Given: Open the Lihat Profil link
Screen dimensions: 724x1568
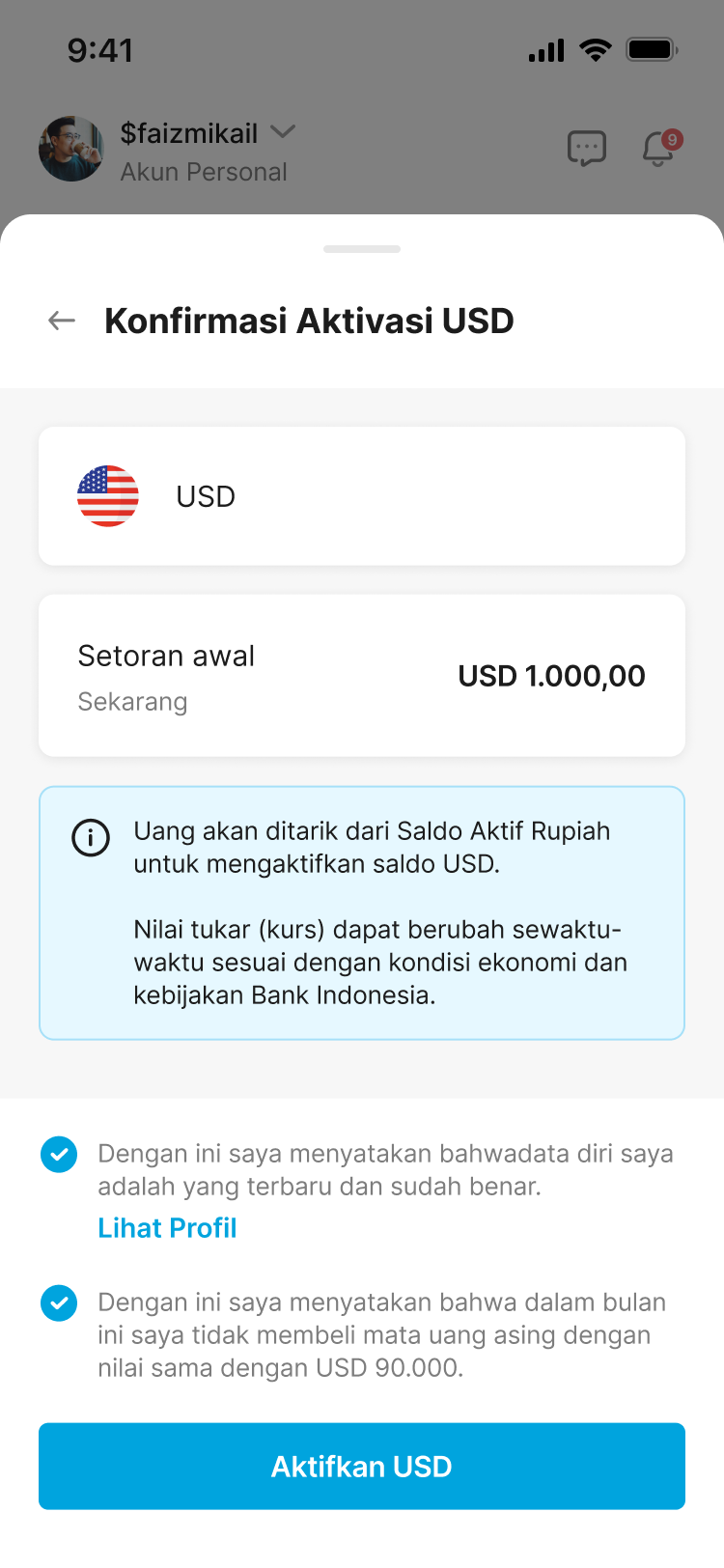Looking at the screenshot, I should pyautogui.click(x=167, y=1228).
